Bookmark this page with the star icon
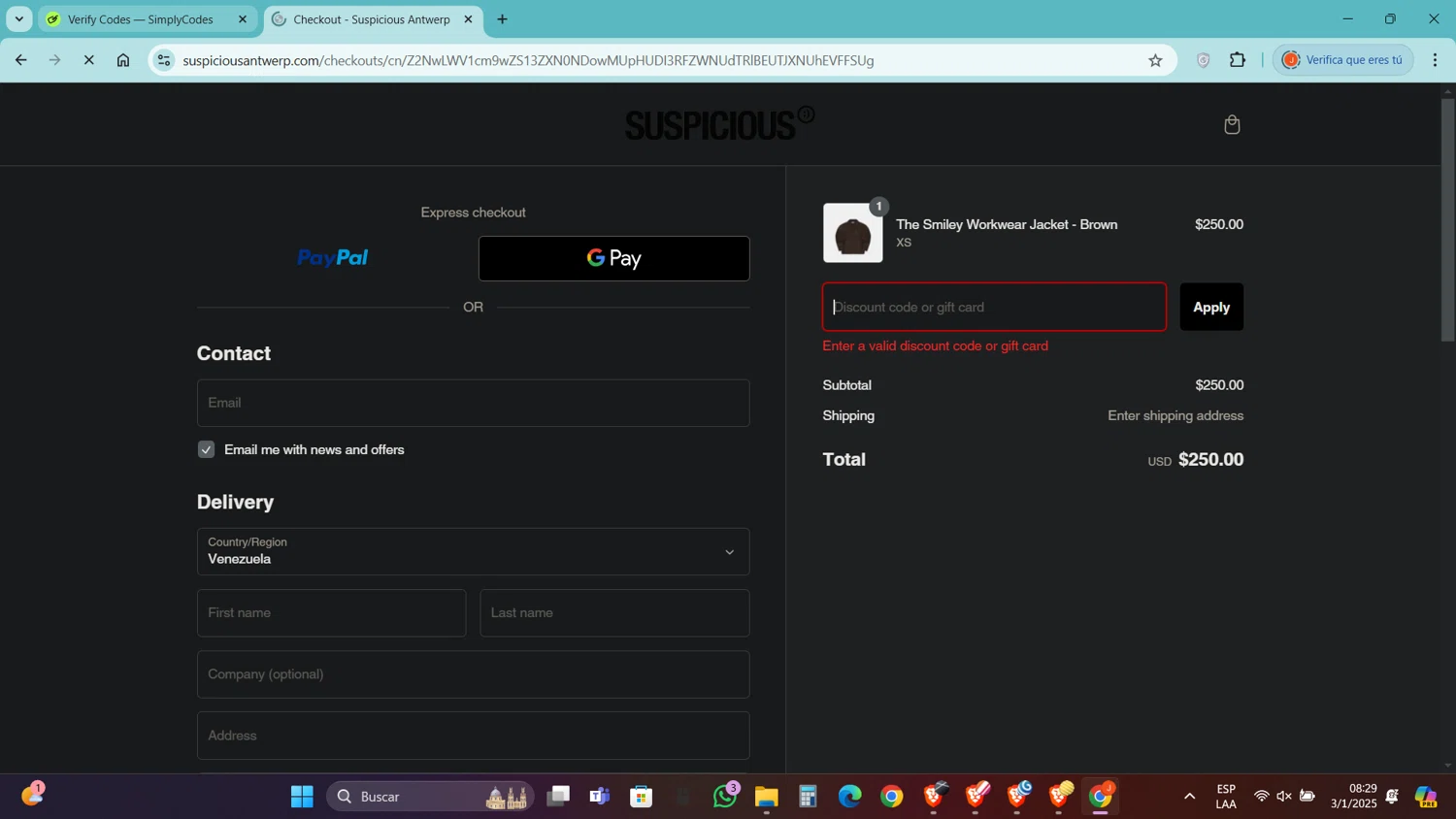Image resolution: width=1456 pixels, height=819 pixels. pos(1155,60)
